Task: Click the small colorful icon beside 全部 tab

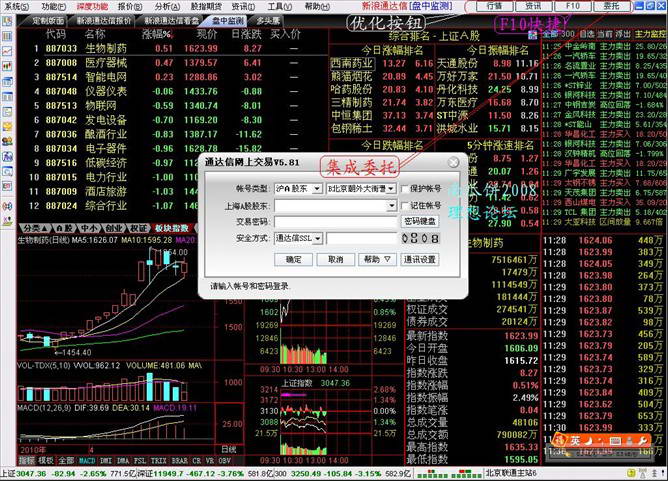Action: pos(533,35)
